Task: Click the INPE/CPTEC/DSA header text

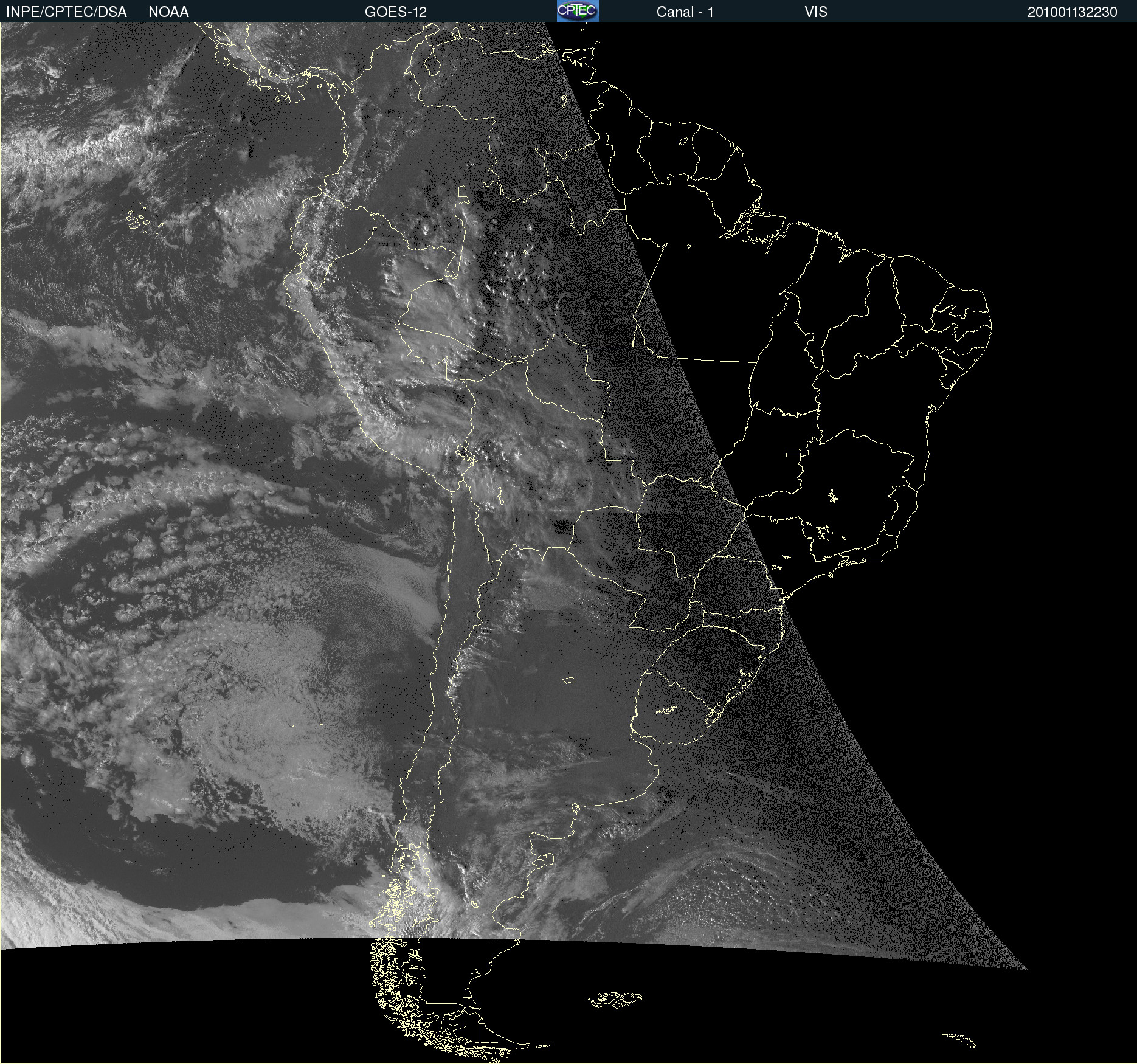Action: 66,12
